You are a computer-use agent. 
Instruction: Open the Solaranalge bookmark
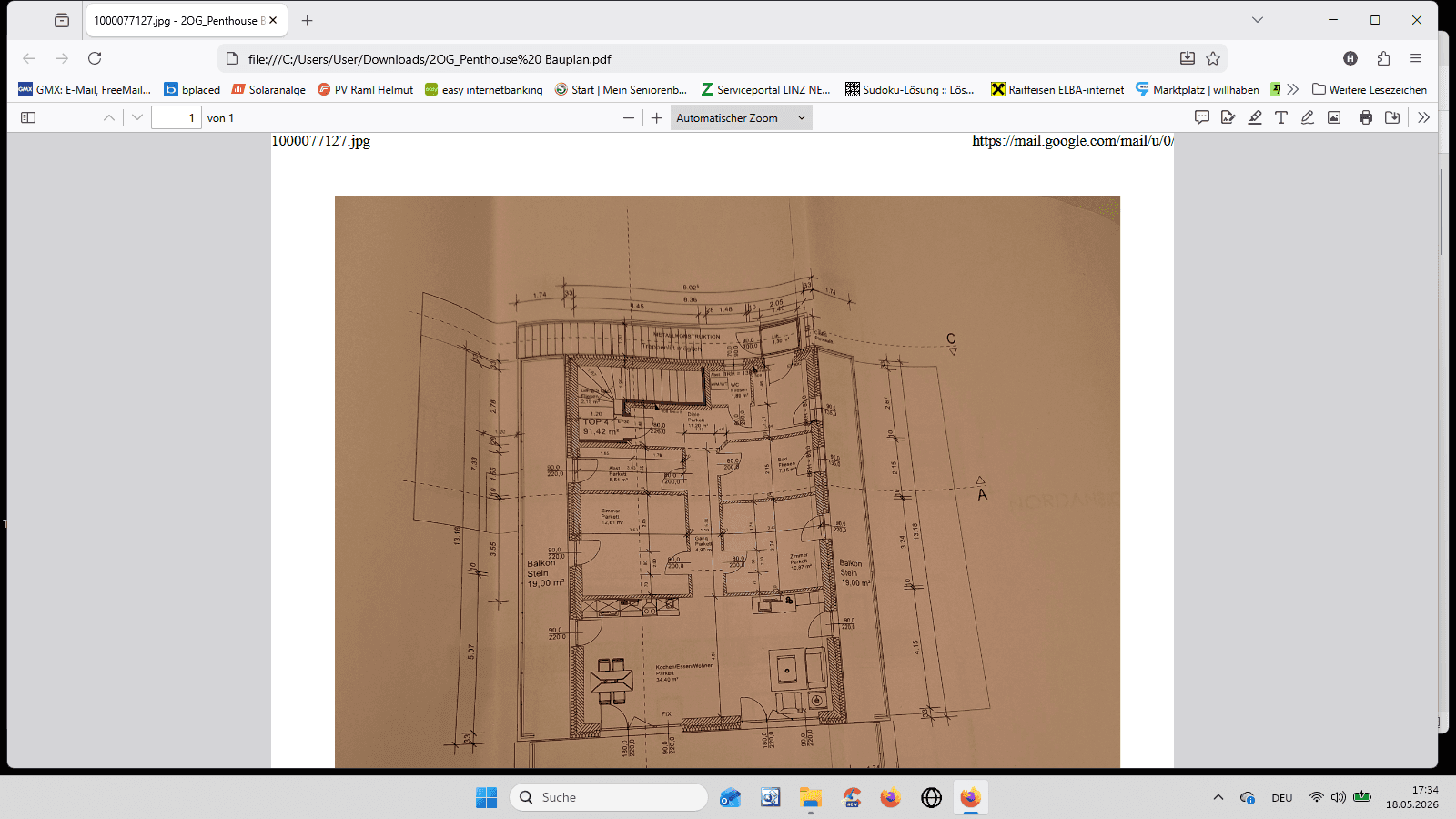(269, 89)
